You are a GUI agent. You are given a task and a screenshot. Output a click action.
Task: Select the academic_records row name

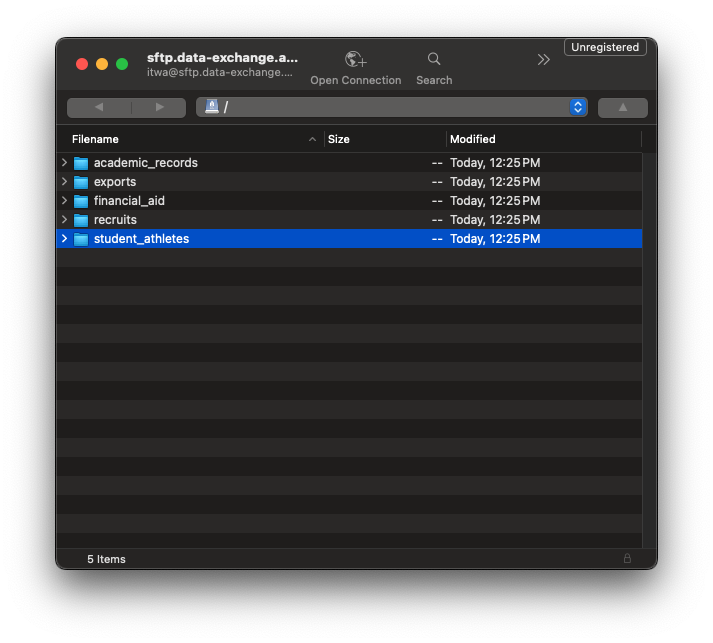(146, 163)
